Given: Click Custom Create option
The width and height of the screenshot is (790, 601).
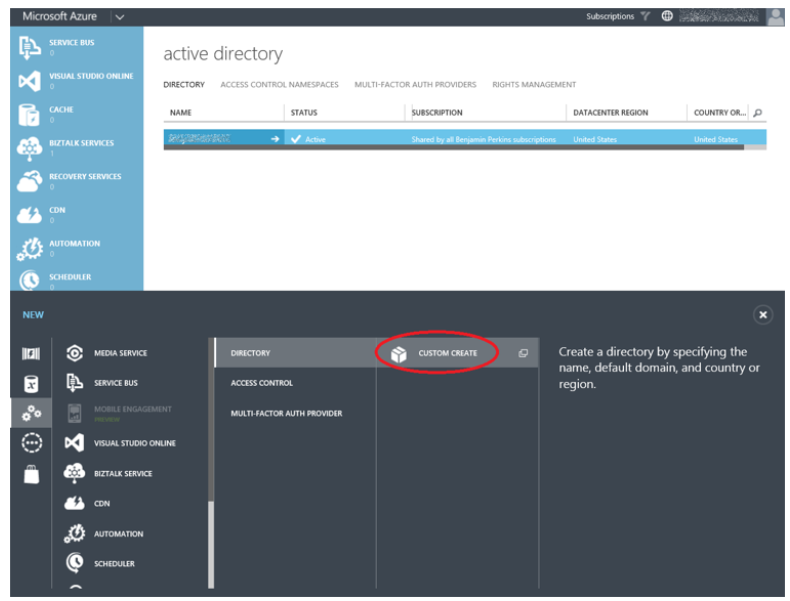Looking at the screenshot, I should click(x=447, y=353).
